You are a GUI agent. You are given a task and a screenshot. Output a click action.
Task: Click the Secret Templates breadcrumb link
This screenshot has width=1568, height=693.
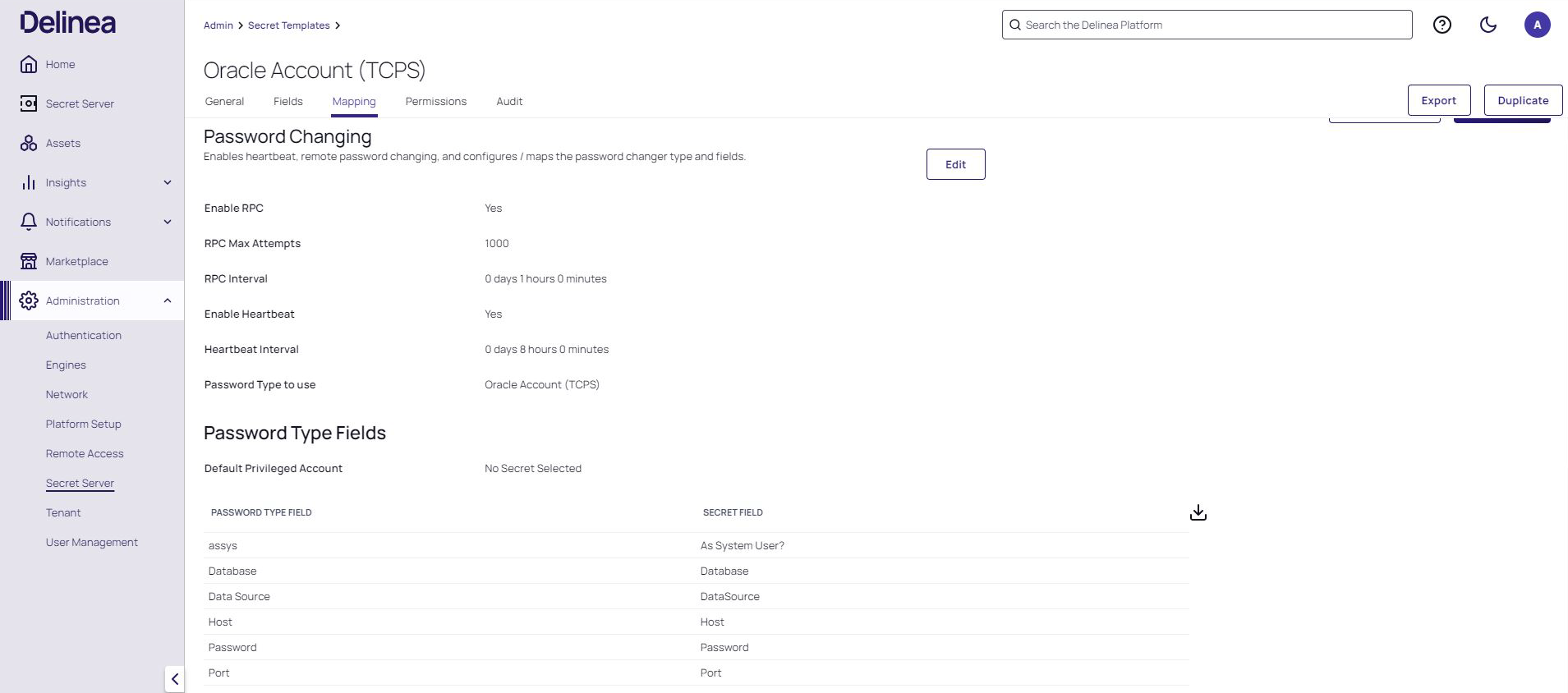(x=288, y=25)
